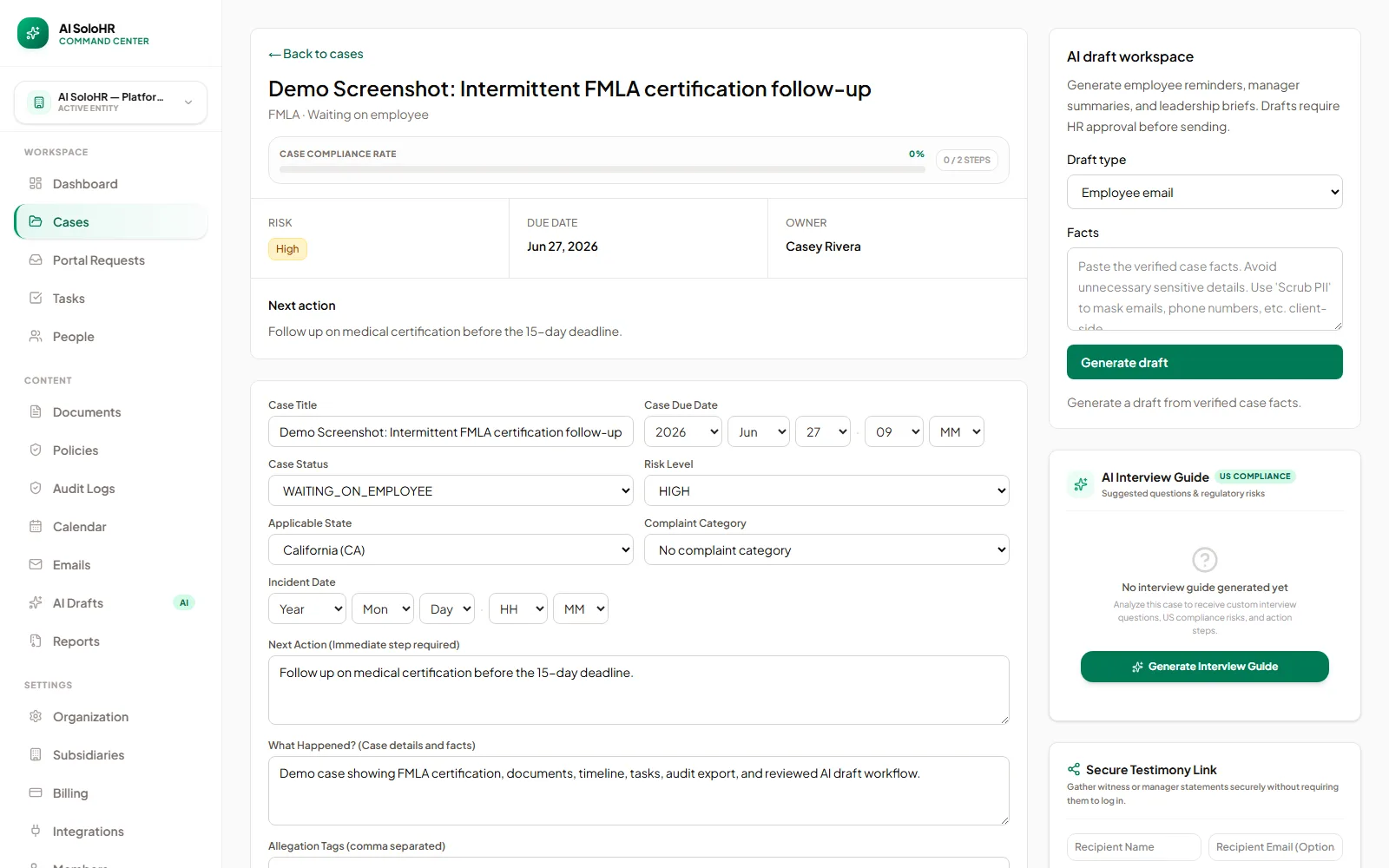Click the Generate Interview Guide button

pos(1205,667)
